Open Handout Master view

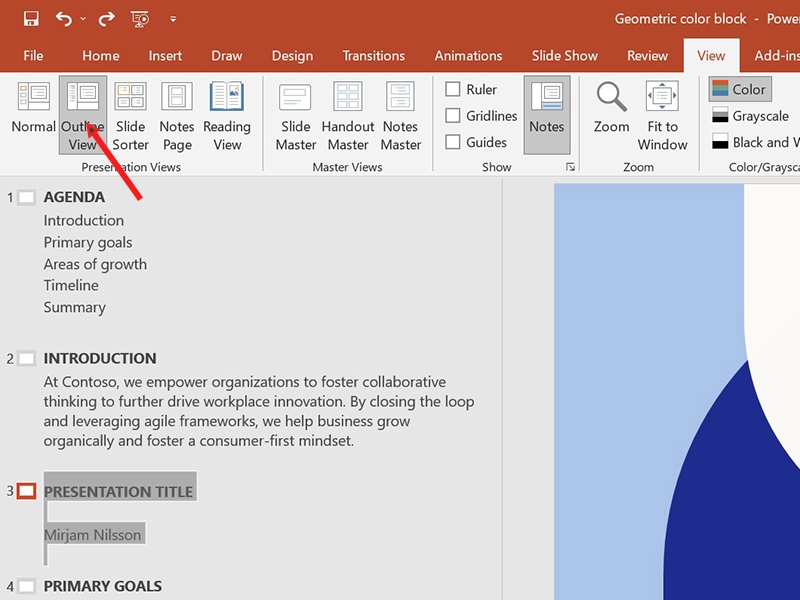pyautogui.click(x=347, y=116)
